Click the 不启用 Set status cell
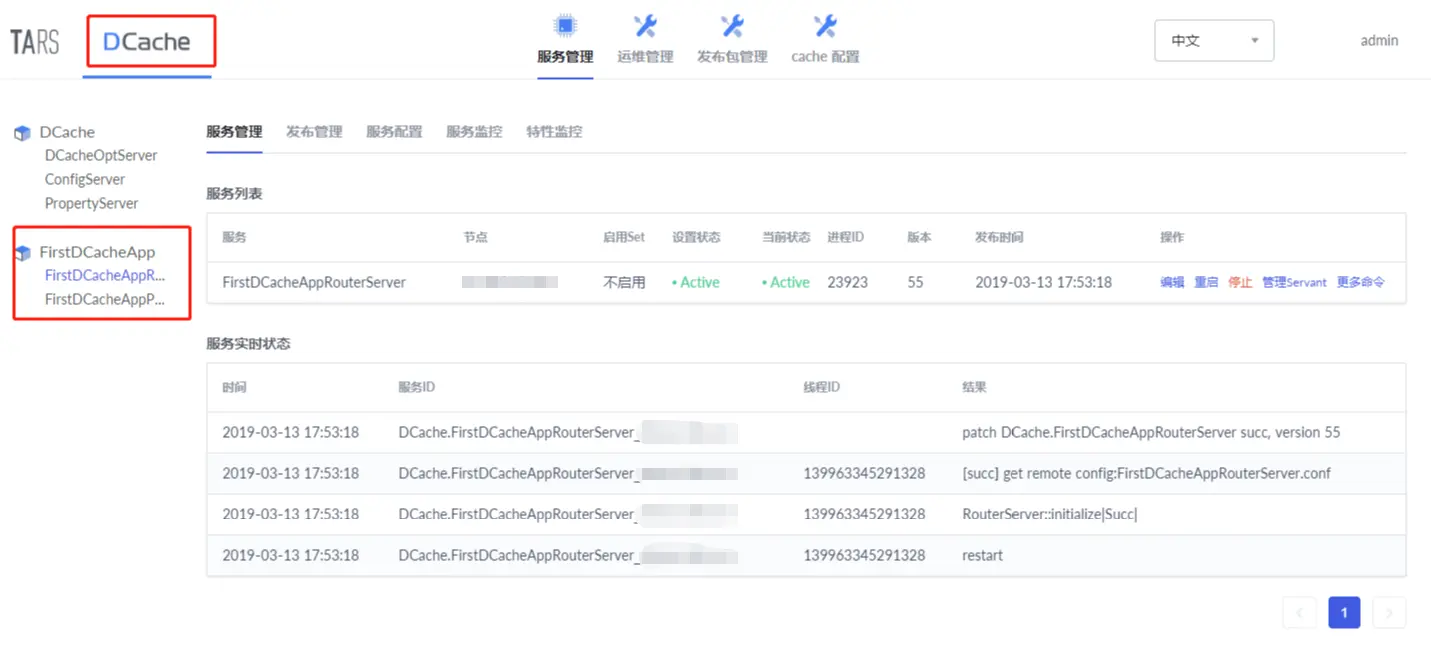 pos(624,283)
